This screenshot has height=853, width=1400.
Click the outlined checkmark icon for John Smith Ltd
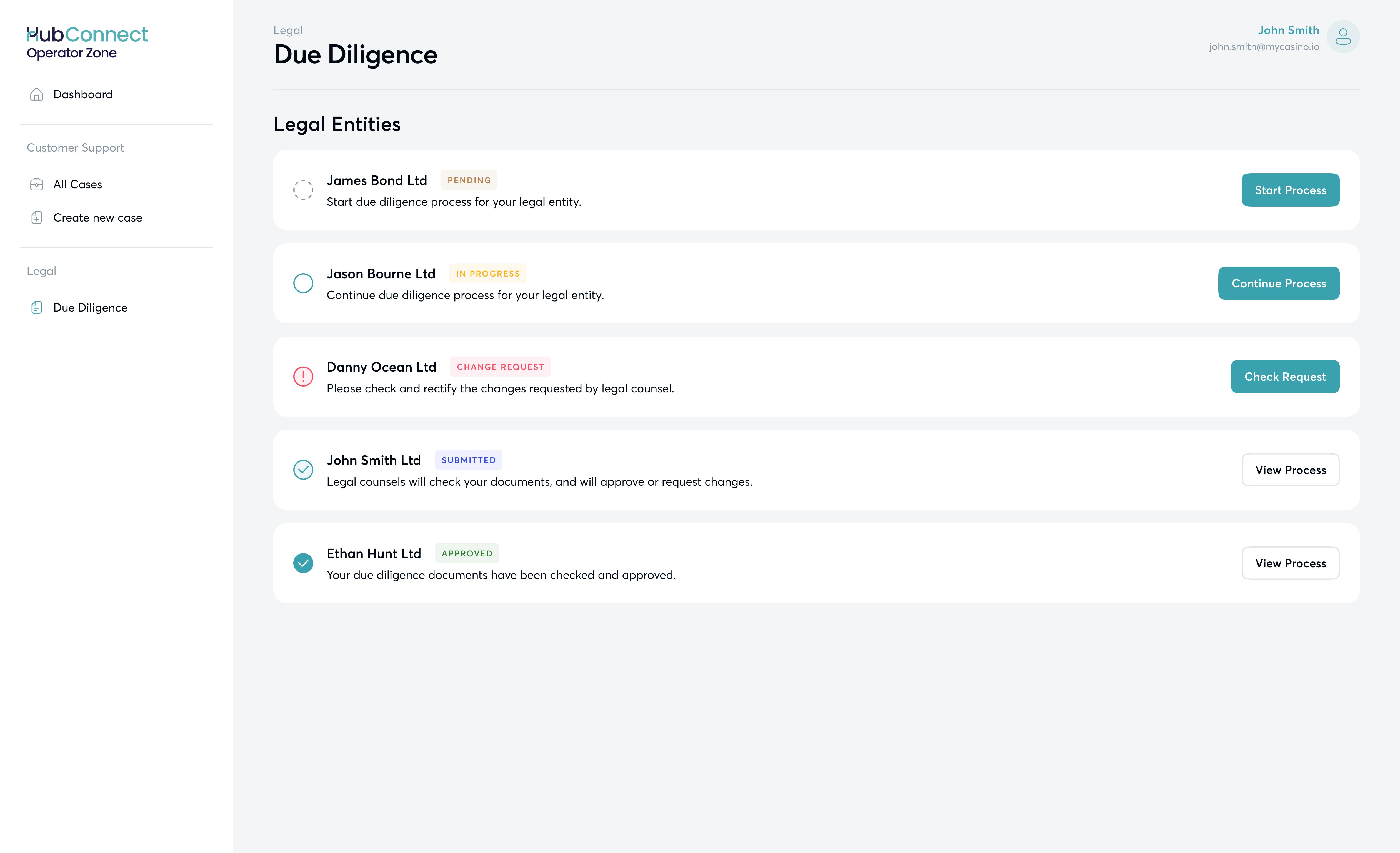point(303,470)
